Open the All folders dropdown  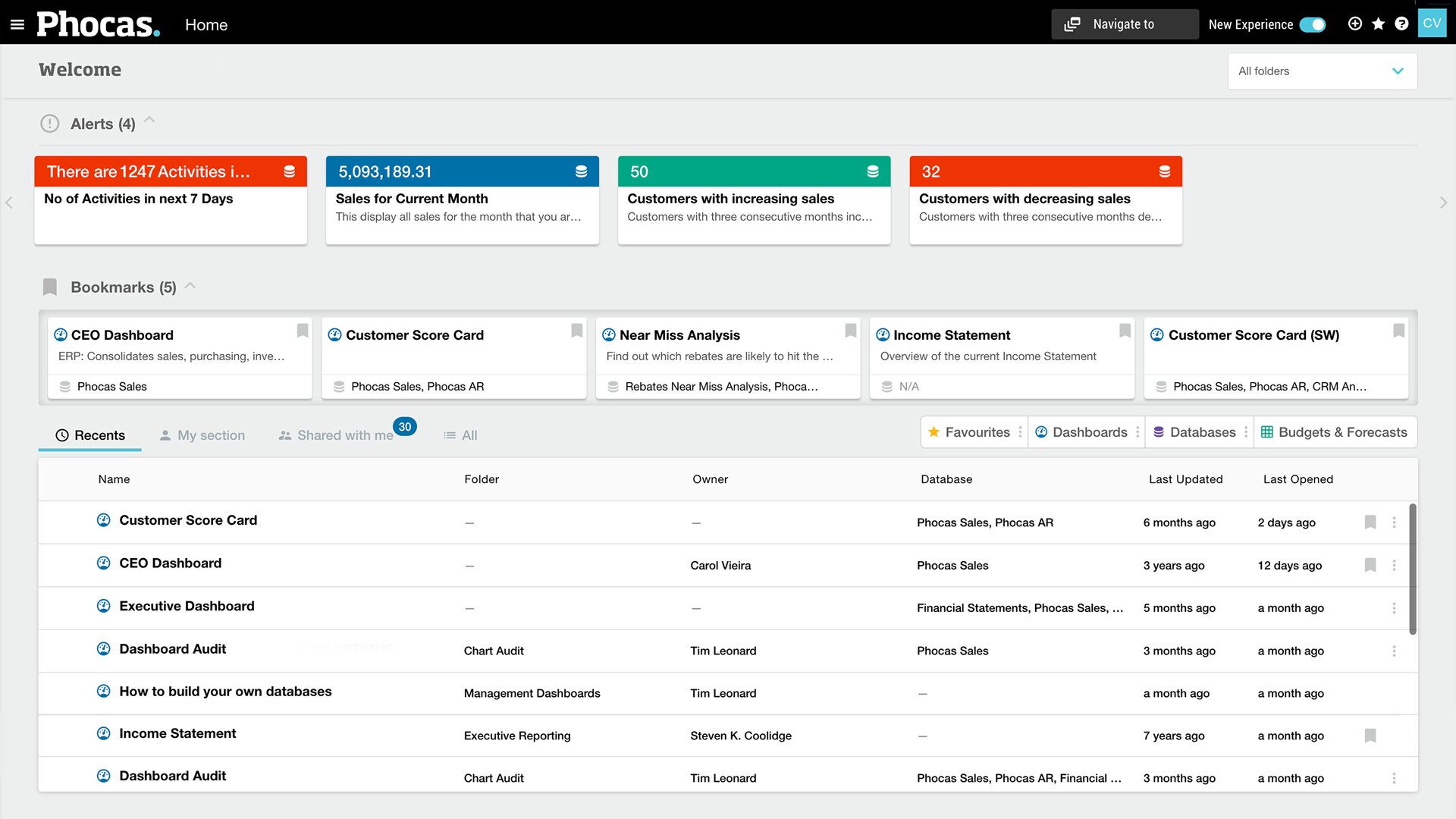(x=1322, y=71)
